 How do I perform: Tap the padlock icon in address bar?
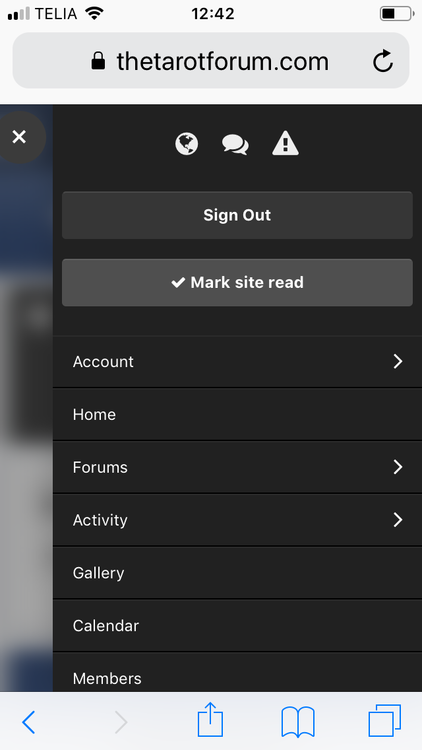[x=98, y=61]
